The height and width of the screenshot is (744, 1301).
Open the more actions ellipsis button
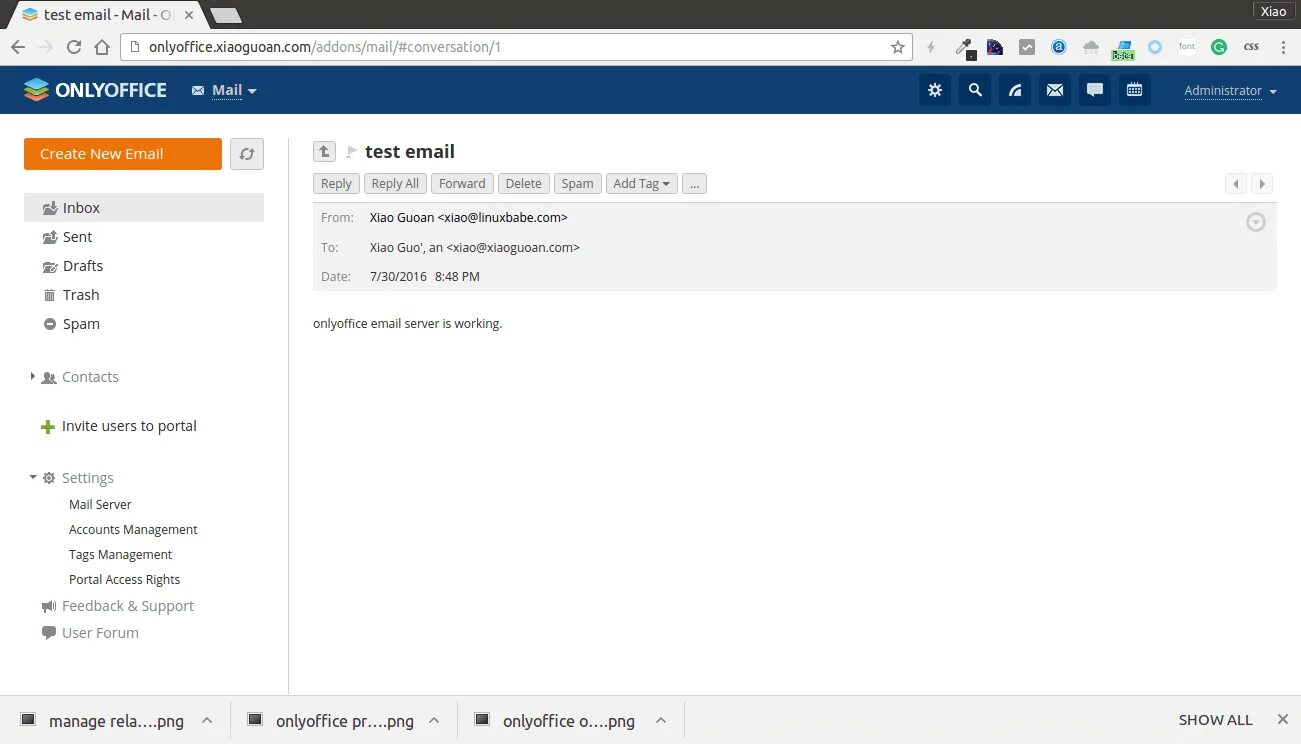(695, 184)
